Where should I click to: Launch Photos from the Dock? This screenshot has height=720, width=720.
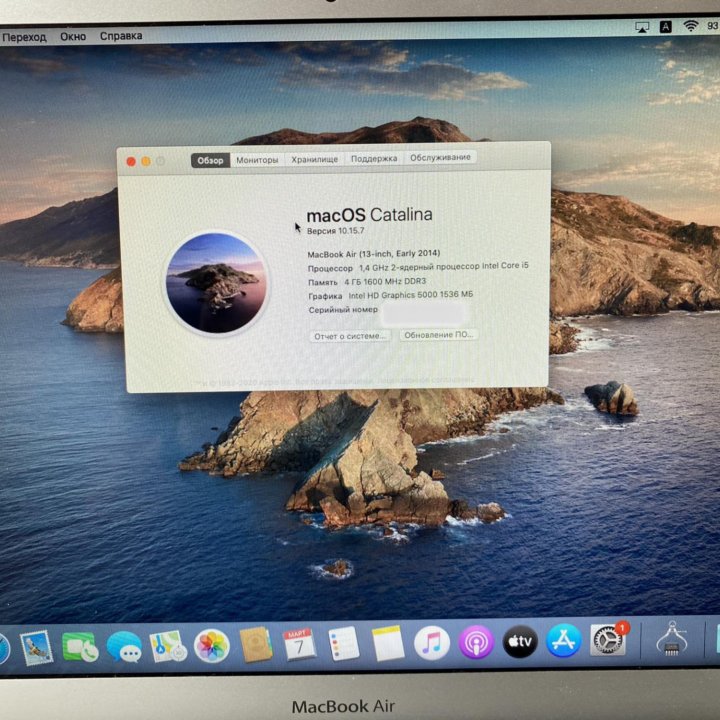(212, 646)
